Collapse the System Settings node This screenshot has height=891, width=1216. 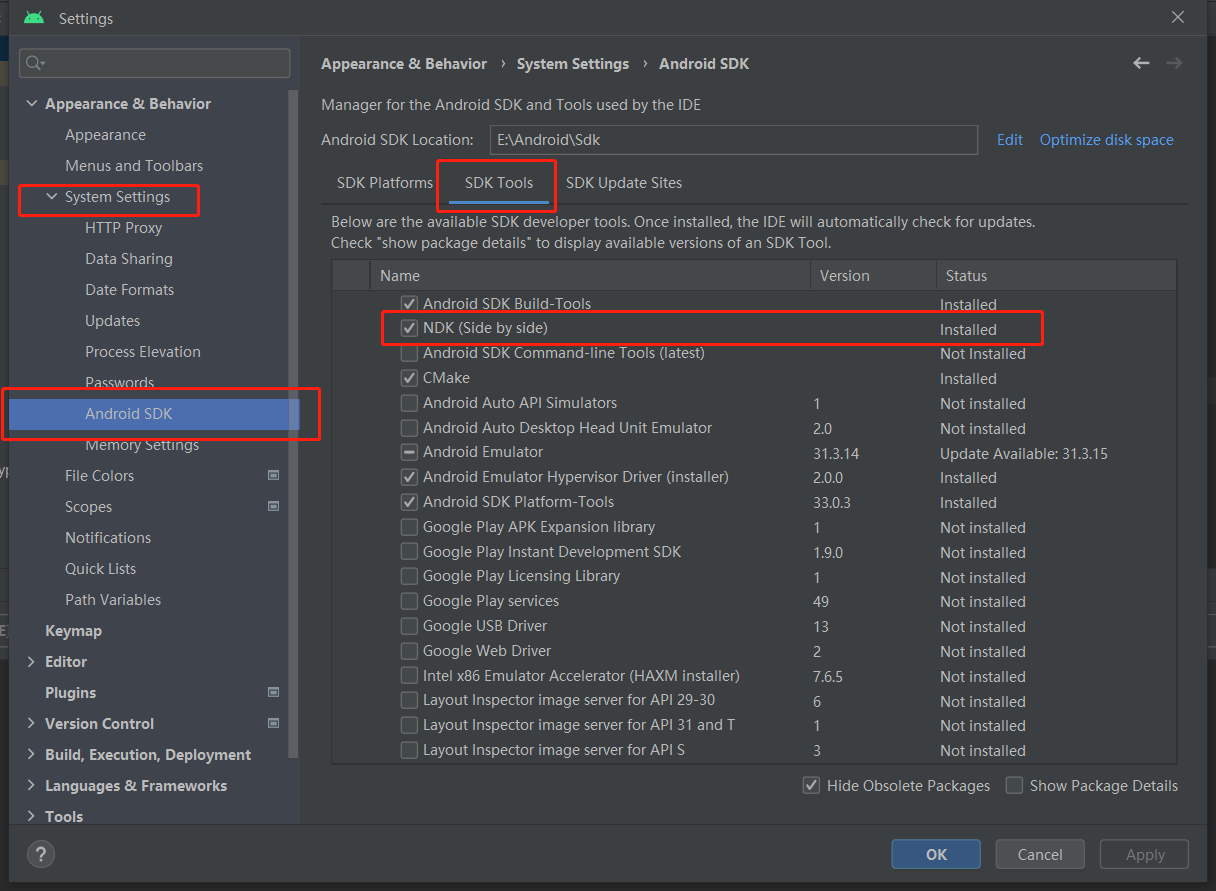tap(52, 197)
